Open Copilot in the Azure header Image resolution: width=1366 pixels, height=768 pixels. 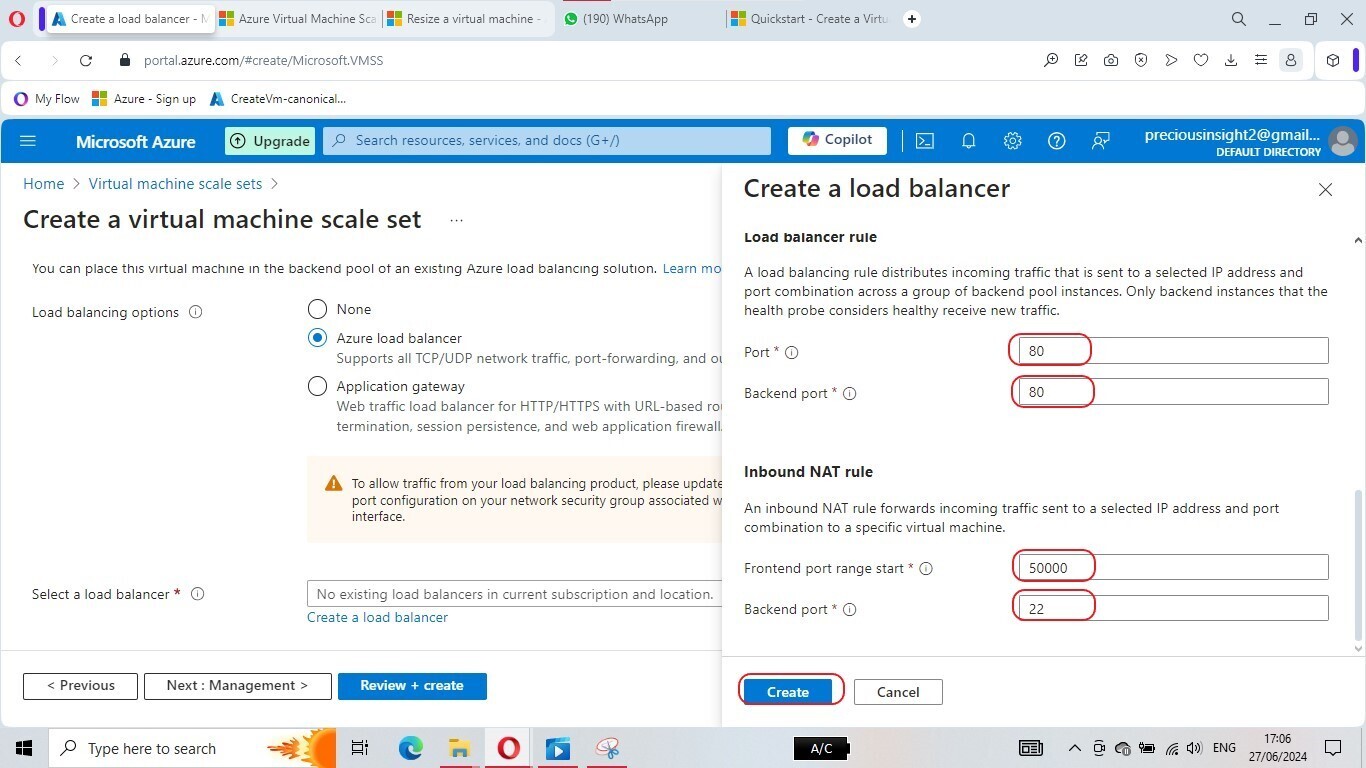click(x=837, y=140)
